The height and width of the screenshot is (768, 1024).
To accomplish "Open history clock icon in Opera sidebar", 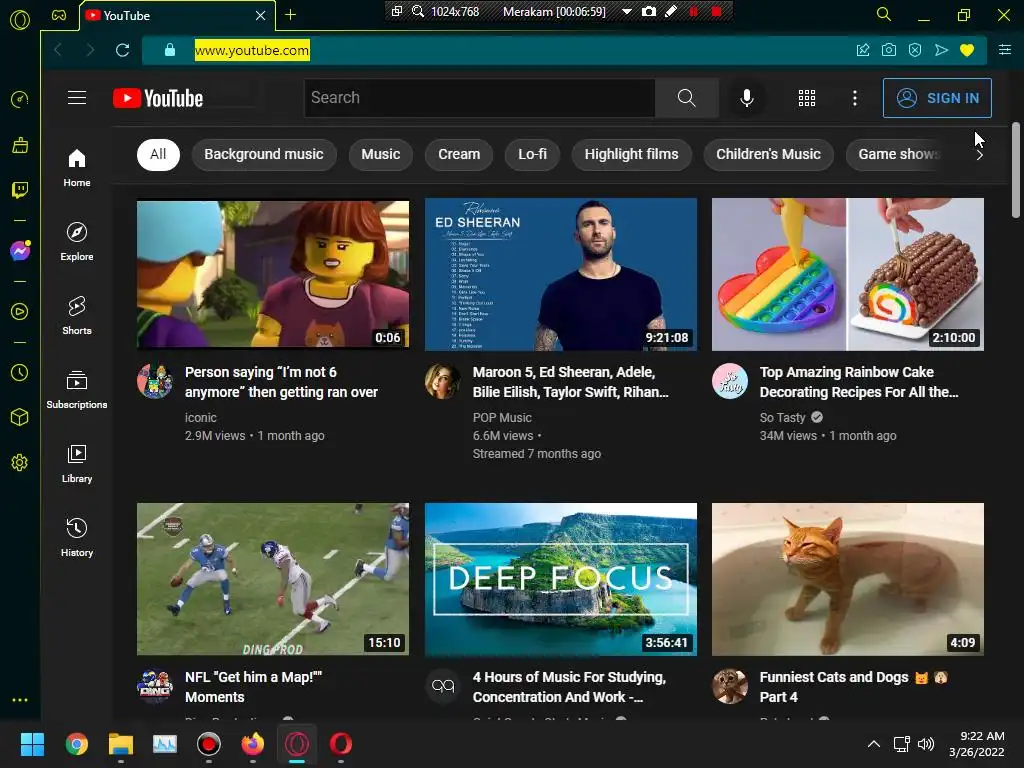I will (x=20, y=372).
